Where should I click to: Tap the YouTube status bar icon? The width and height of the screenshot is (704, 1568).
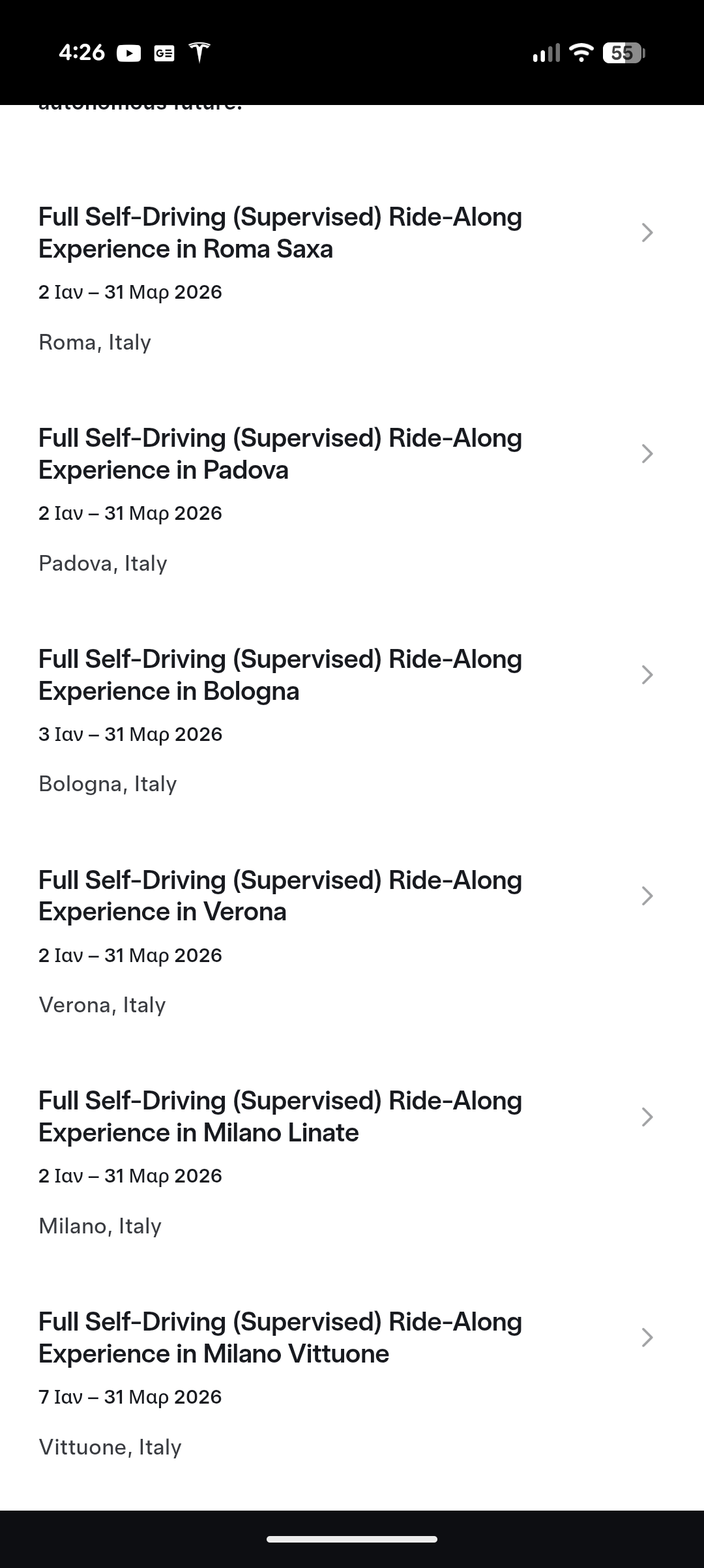tap(128, 53)
